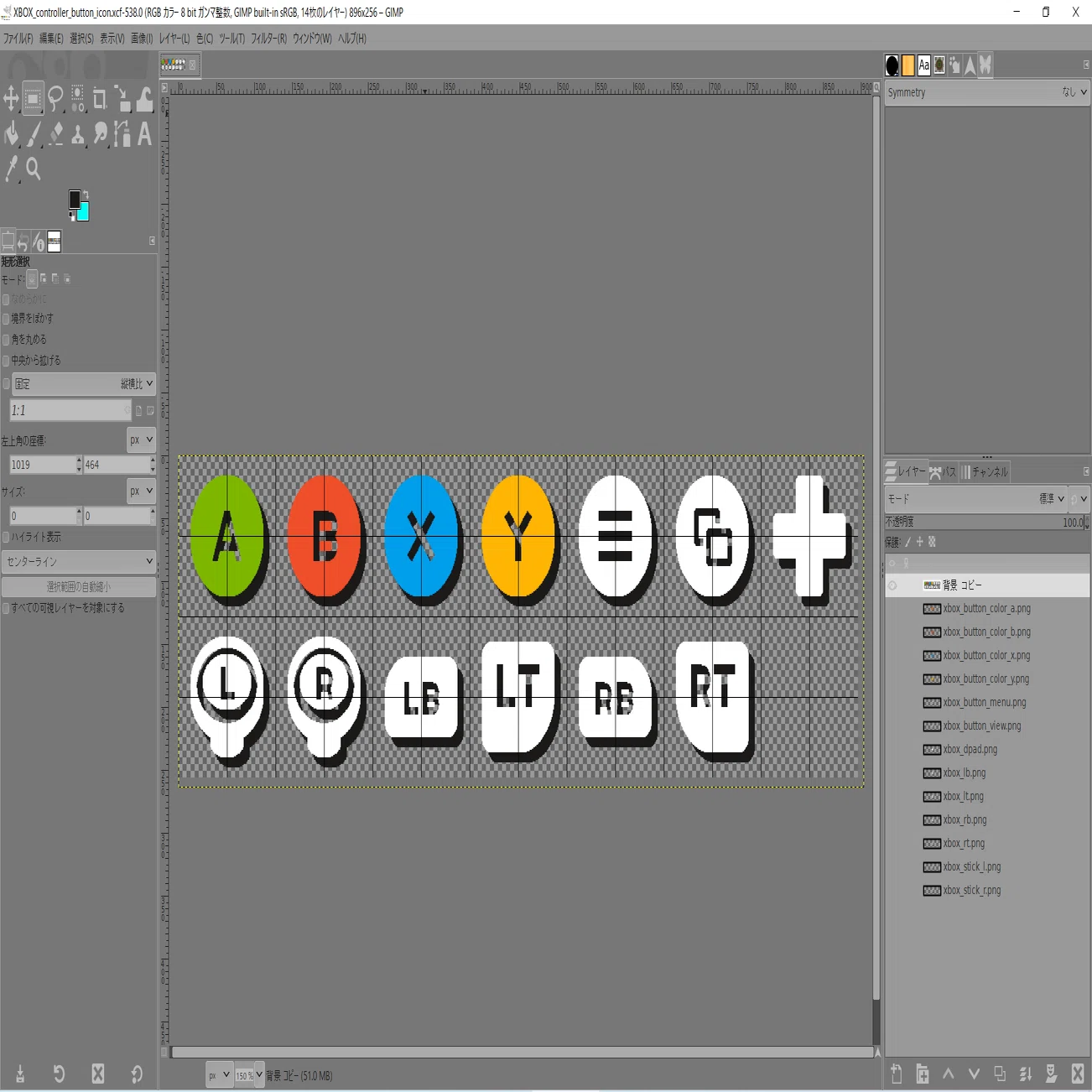
Task: Select the Warp Transform tool
Action: tap(144, 99)
